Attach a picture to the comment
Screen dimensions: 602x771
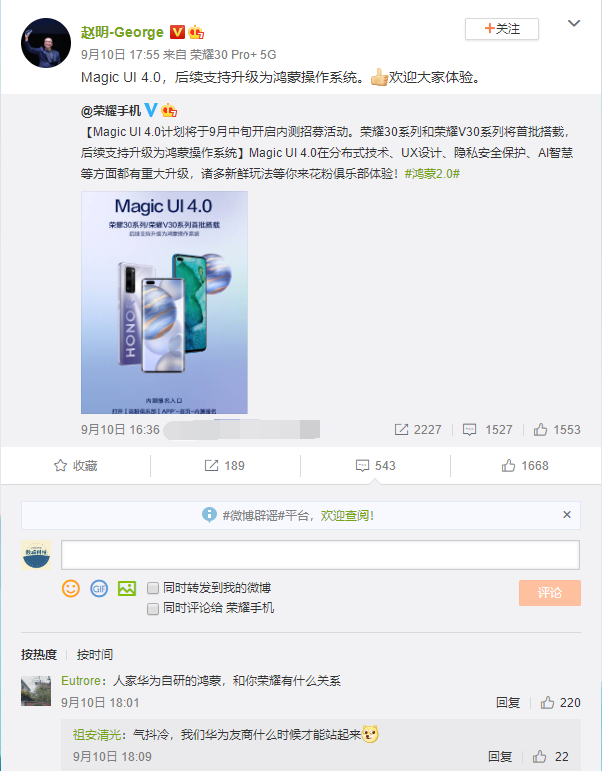click(x=126, y=588)
